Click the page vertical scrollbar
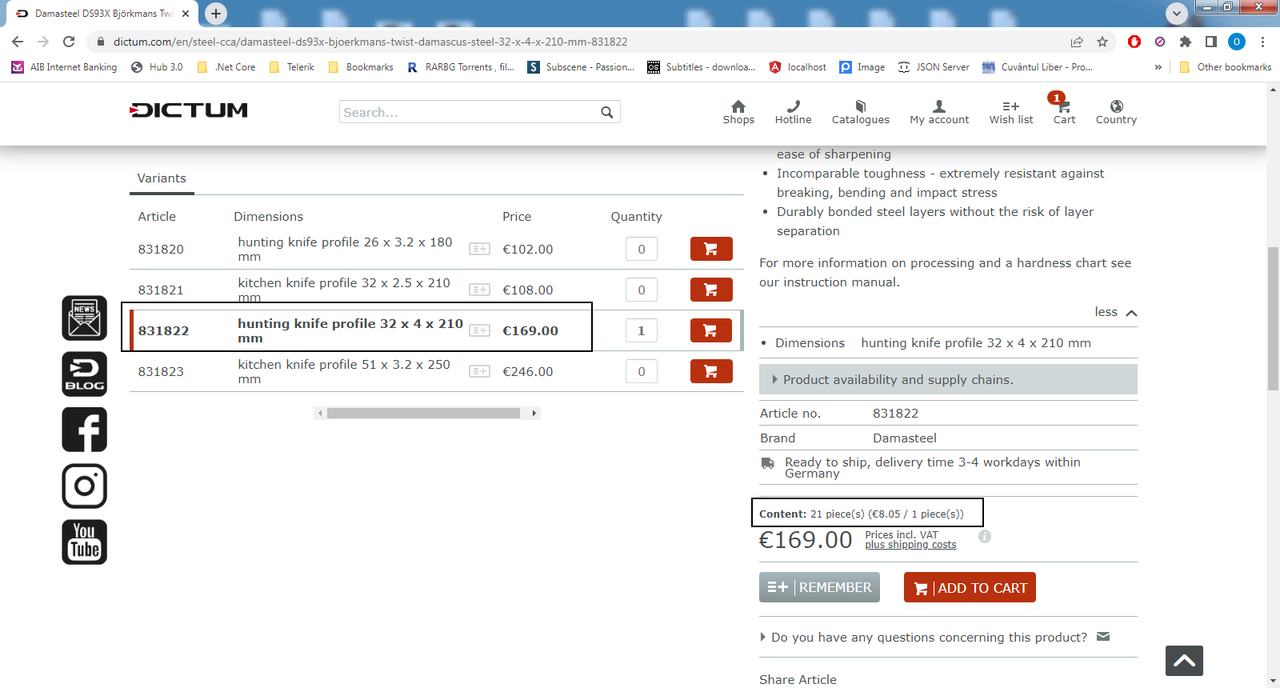This screenshot has width=1280, height=688. [1272, 320]
